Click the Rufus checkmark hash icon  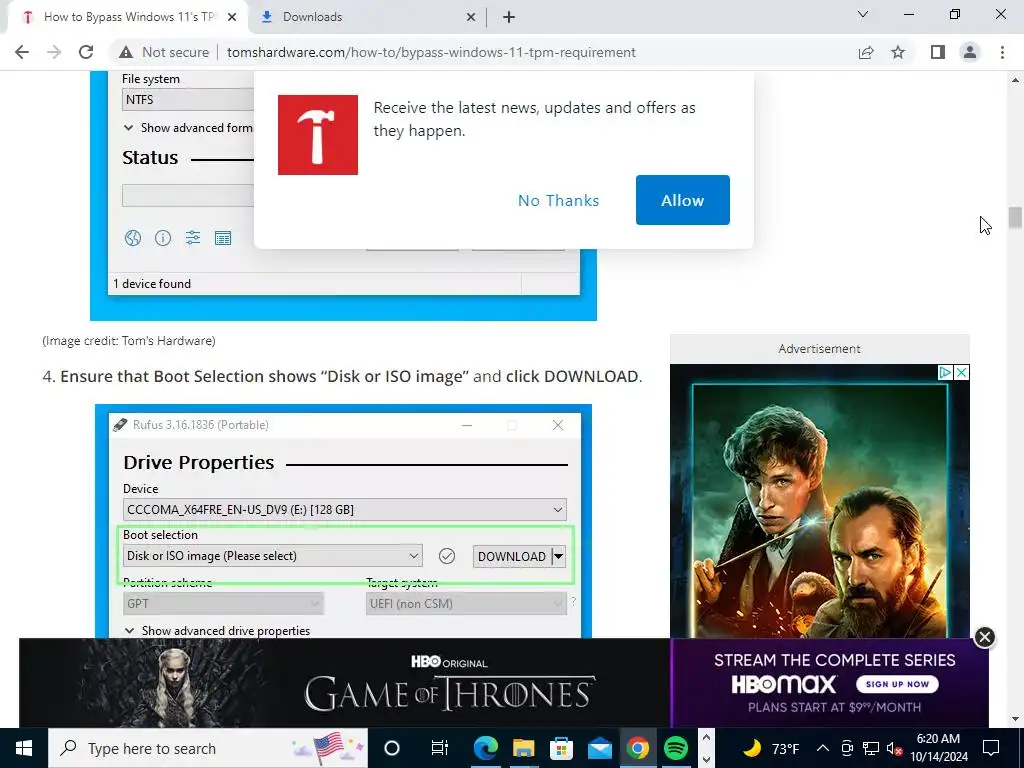pos(447,556)
